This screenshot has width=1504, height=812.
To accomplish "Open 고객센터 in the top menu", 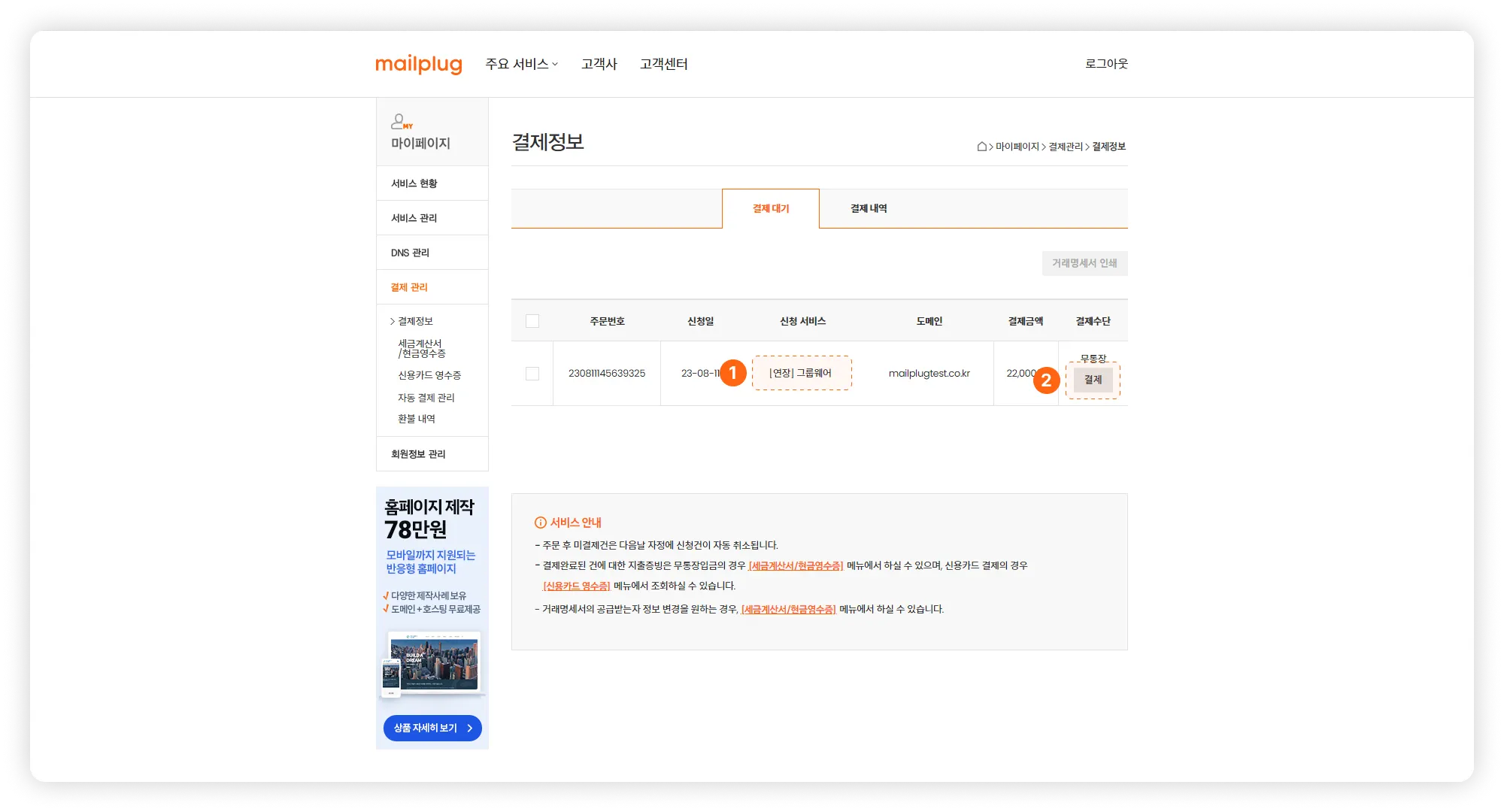I will [663, 65].
